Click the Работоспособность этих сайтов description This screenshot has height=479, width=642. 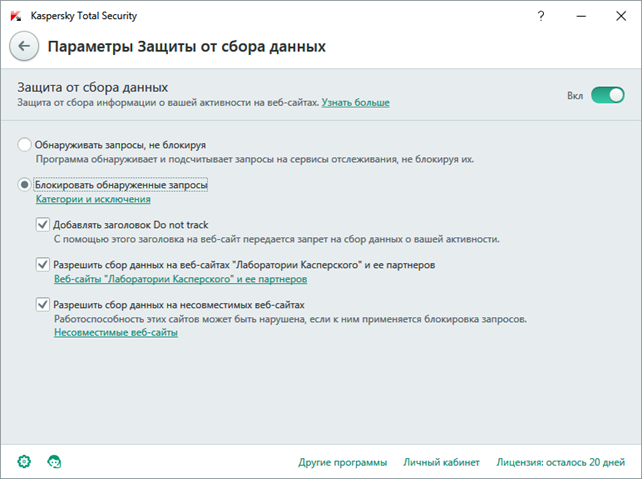click(x=290, y=319)
